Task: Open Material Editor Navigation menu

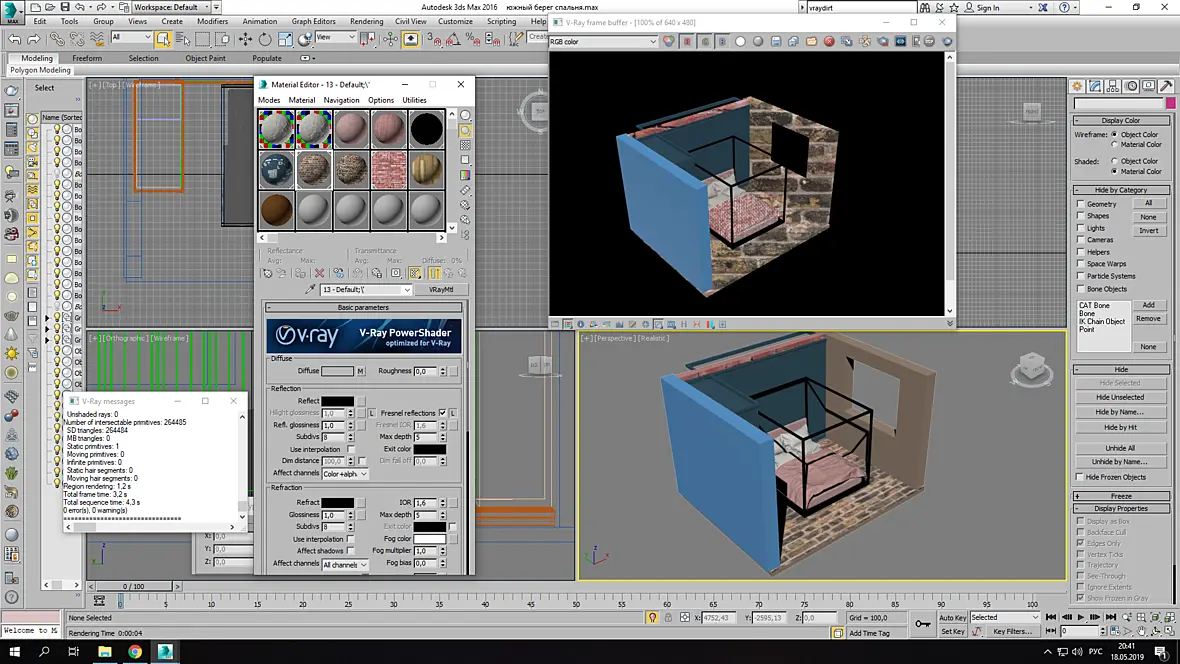Action: click(x=341, y=100)
